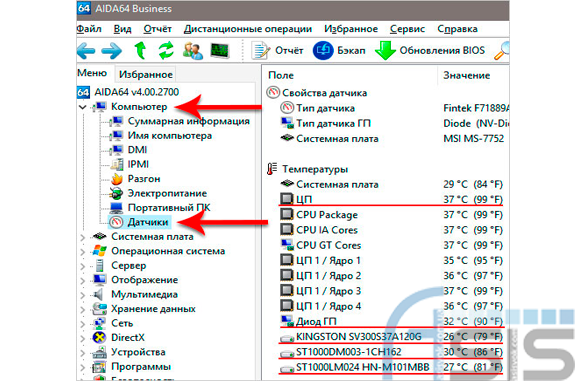Image resolution: width=585 pixels, height=387 pixels.
Task: Select the DMI tree item
Action: click(x=137, y=150)
